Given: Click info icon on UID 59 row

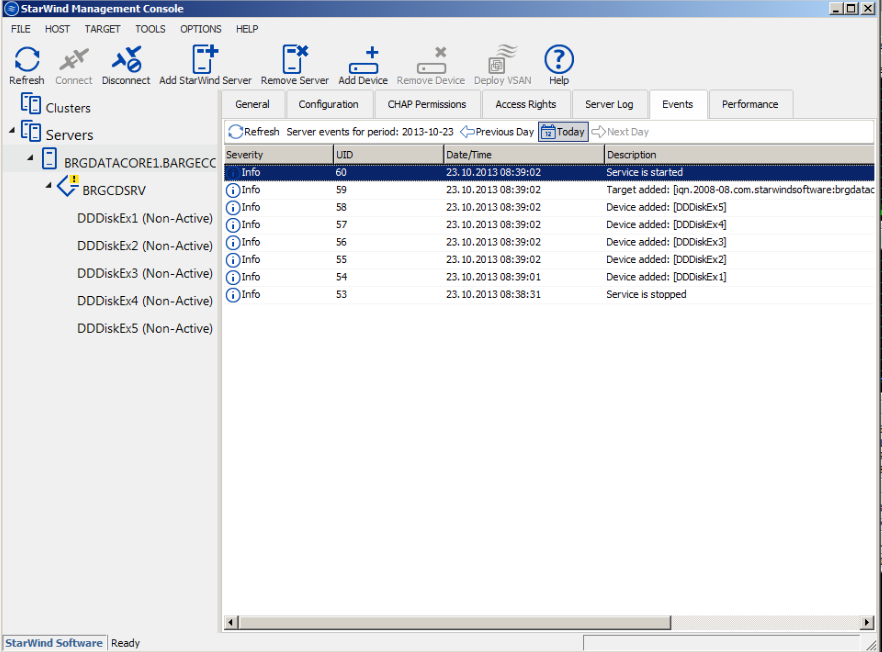Looking at the screenshot, I should [x=232, y=190].
